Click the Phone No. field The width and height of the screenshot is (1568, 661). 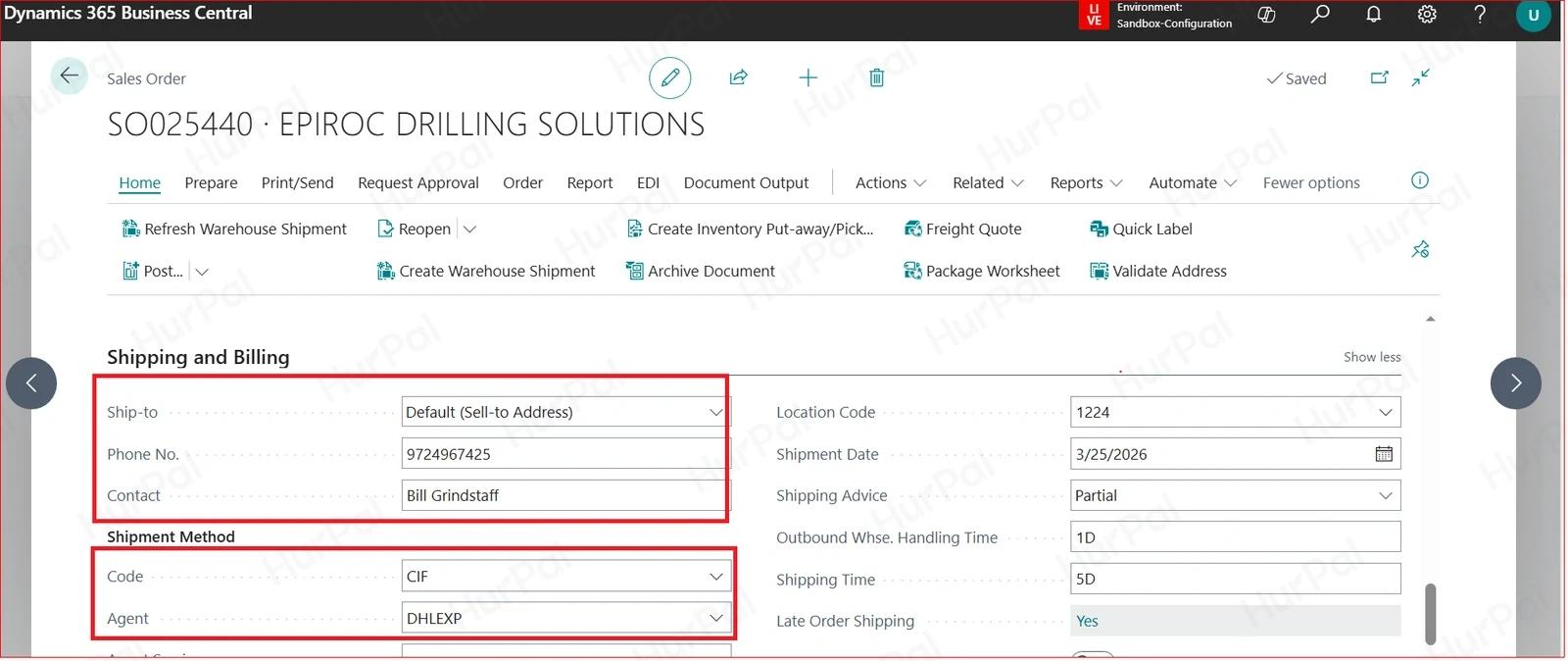point(566,454)
